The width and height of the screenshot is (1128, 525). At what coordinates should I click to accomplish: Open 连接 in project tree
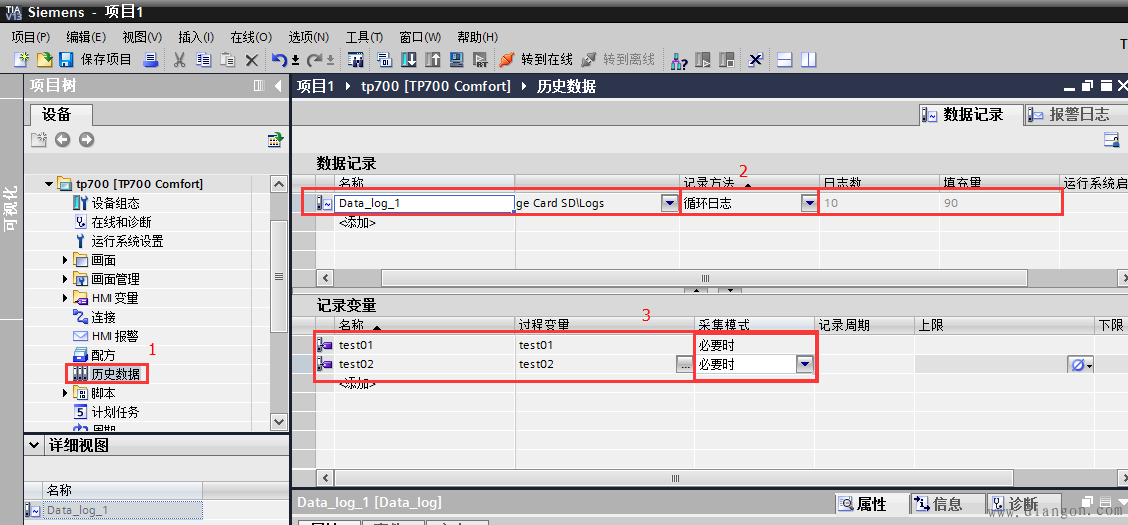(x=103, y=317)
